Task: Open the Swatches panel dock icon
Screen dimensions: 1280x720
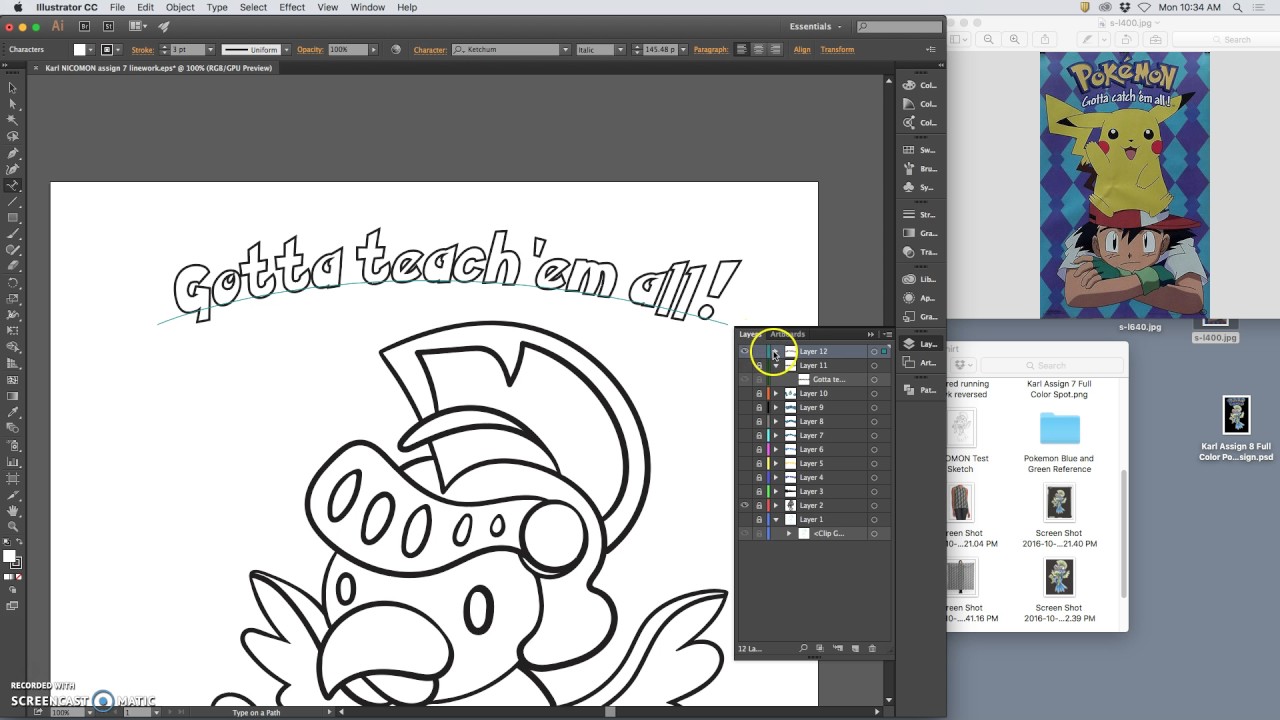Action: [920, 150]
